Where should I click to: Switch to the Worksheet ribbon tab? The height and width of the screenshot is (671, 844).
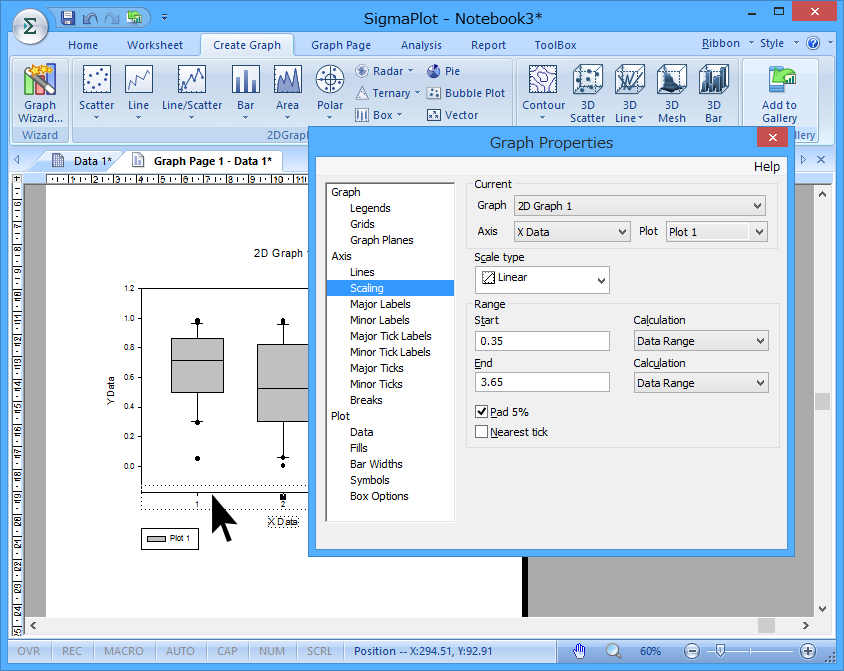(x=154, y=45)
